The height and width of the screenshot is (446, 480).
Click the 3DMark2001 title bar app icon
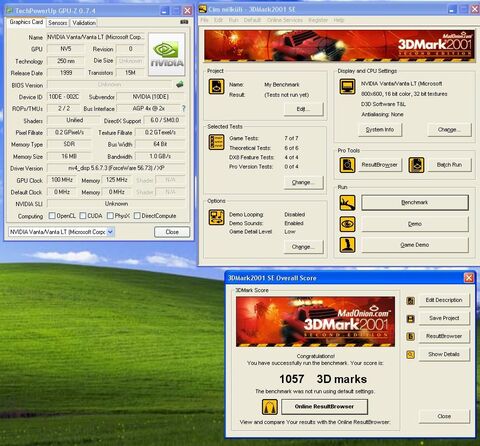(202, 9)
